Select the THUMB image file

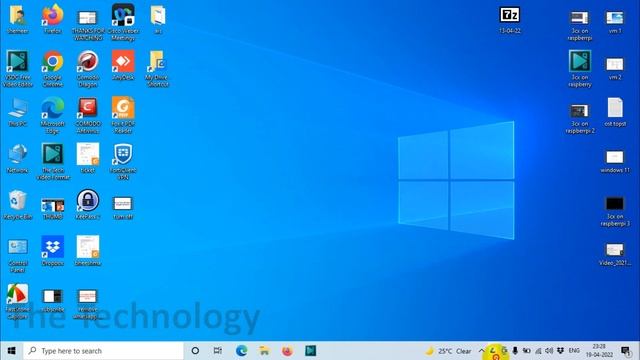(53, 208)
